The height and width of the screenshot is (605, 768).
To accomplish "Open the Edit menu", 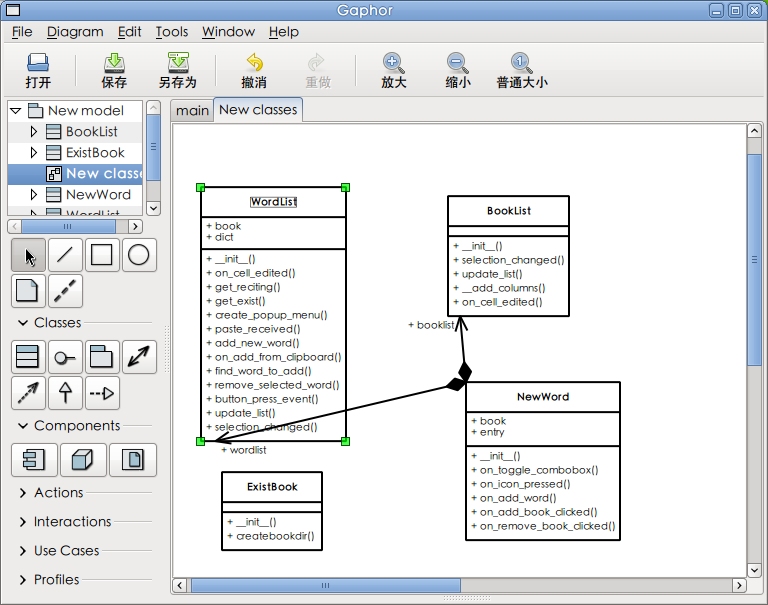I will click(x=129, y=32).
